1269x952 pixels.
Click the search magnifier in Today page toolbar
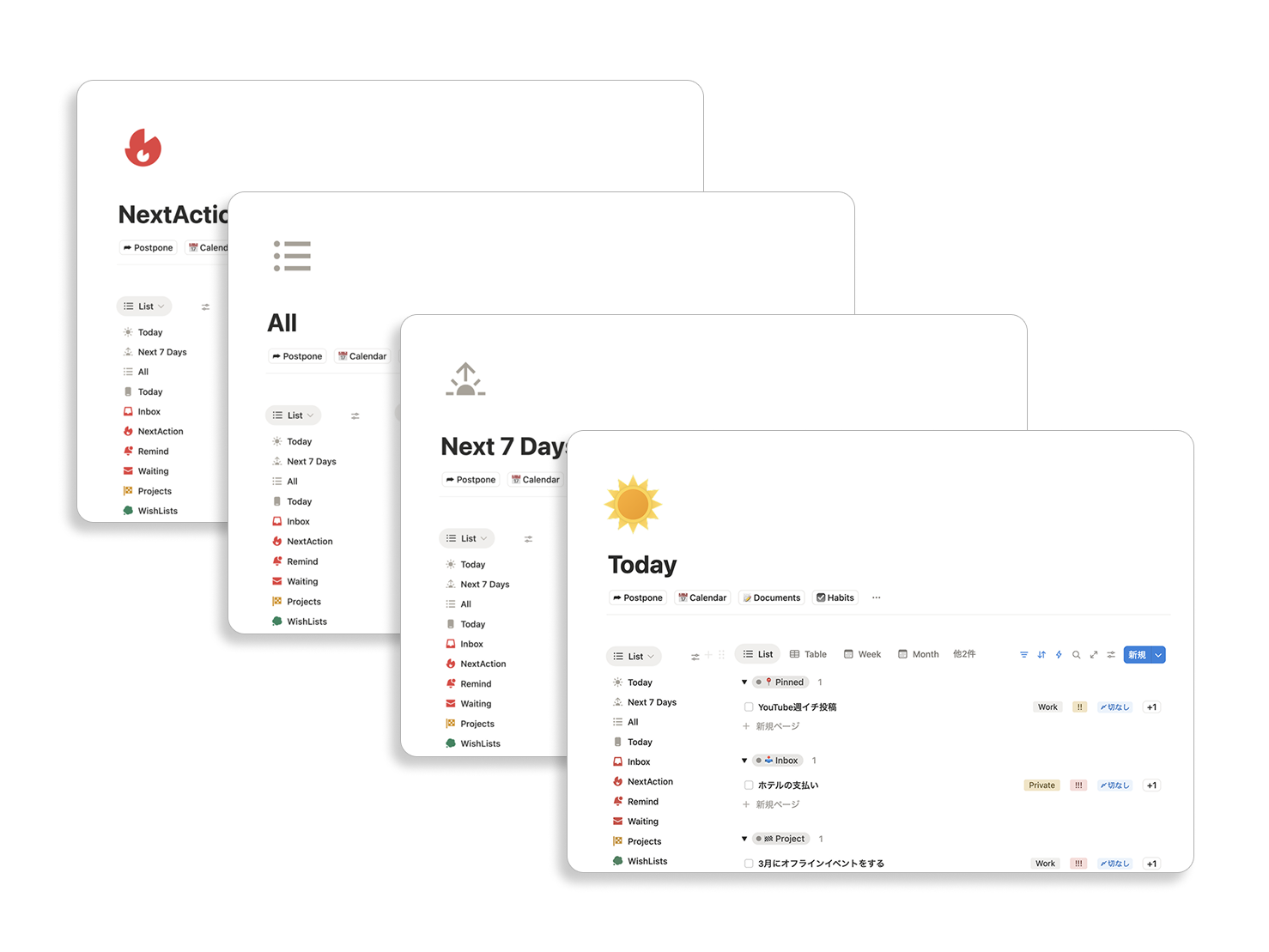click(1076, 655)
